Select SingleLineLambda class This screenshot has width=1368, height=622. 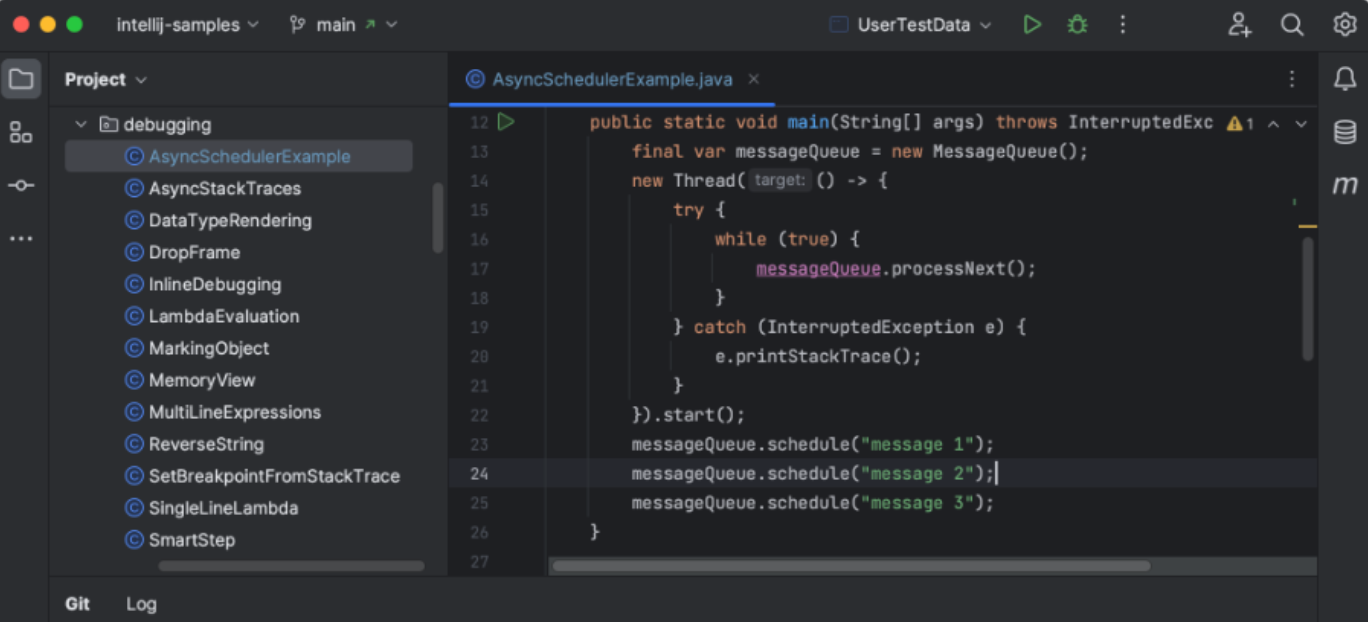[x=223, y=508]
